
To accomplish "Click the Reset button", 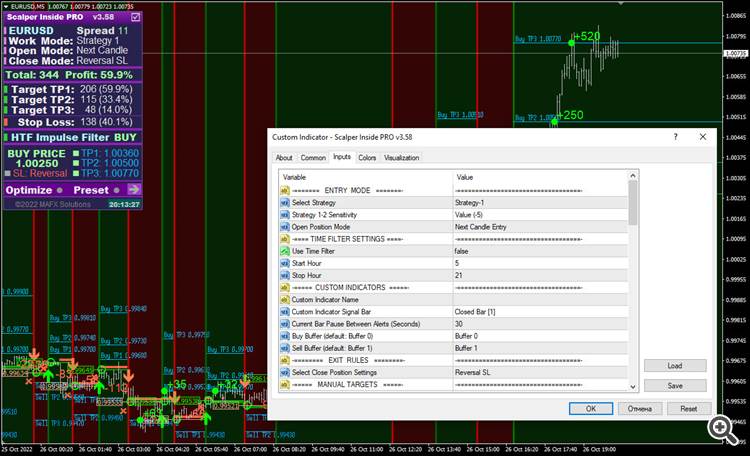I will tap(688, 409).
